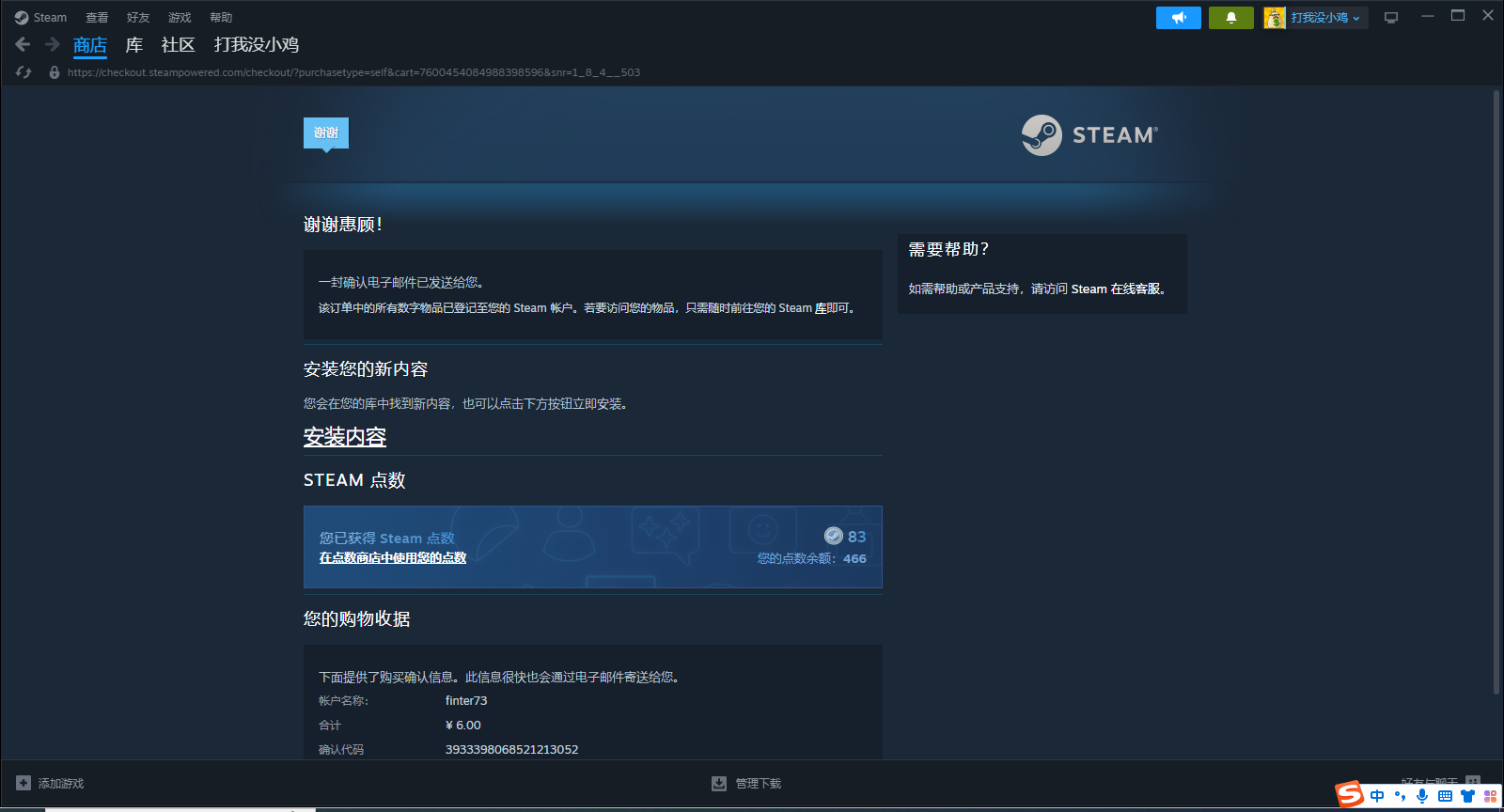Open the Steam announcements megaphone button

click(x=1179, y=18)
